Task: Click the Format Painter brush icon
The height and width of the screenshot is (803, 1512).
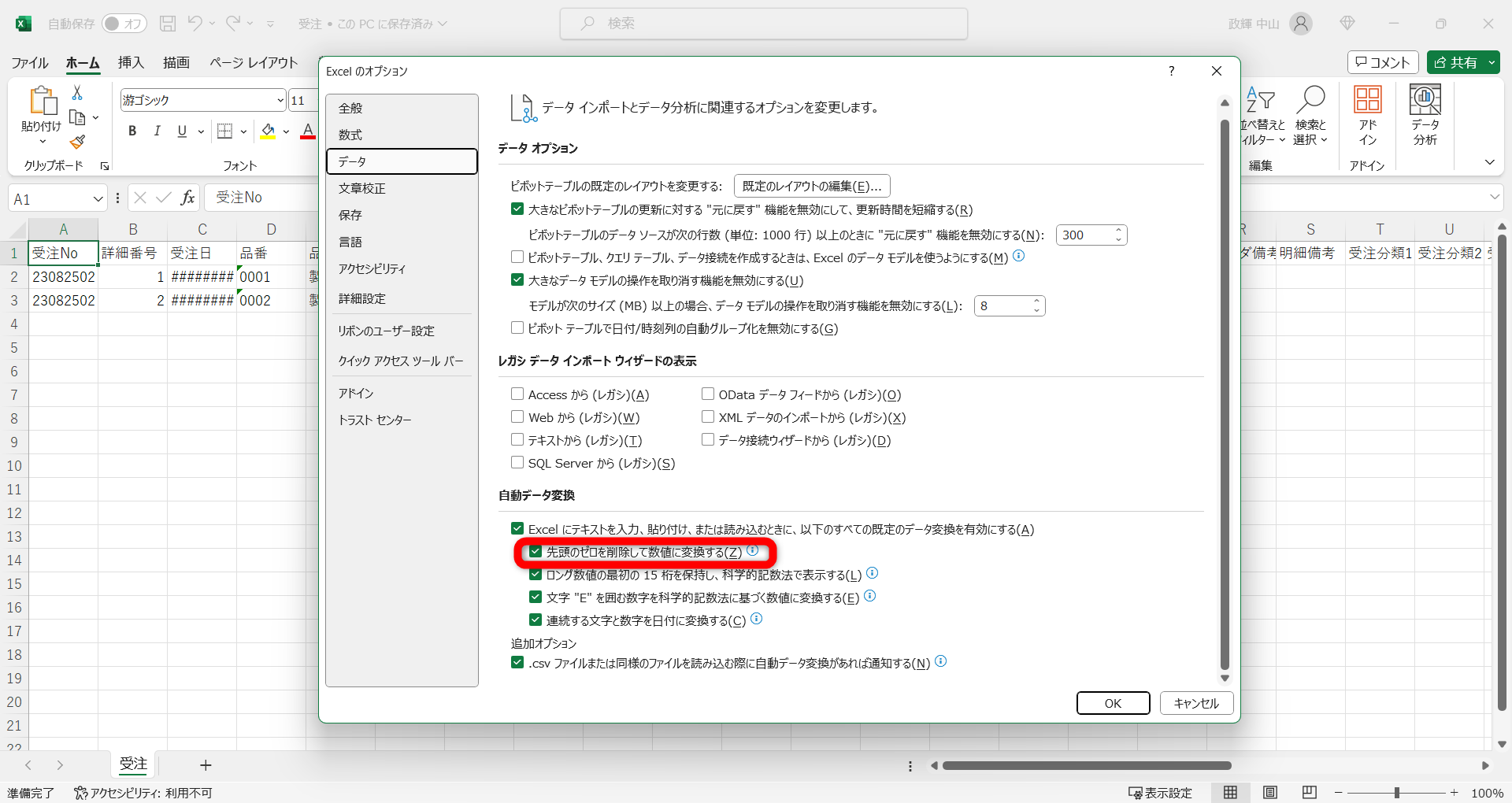Action: pos(77,142)
